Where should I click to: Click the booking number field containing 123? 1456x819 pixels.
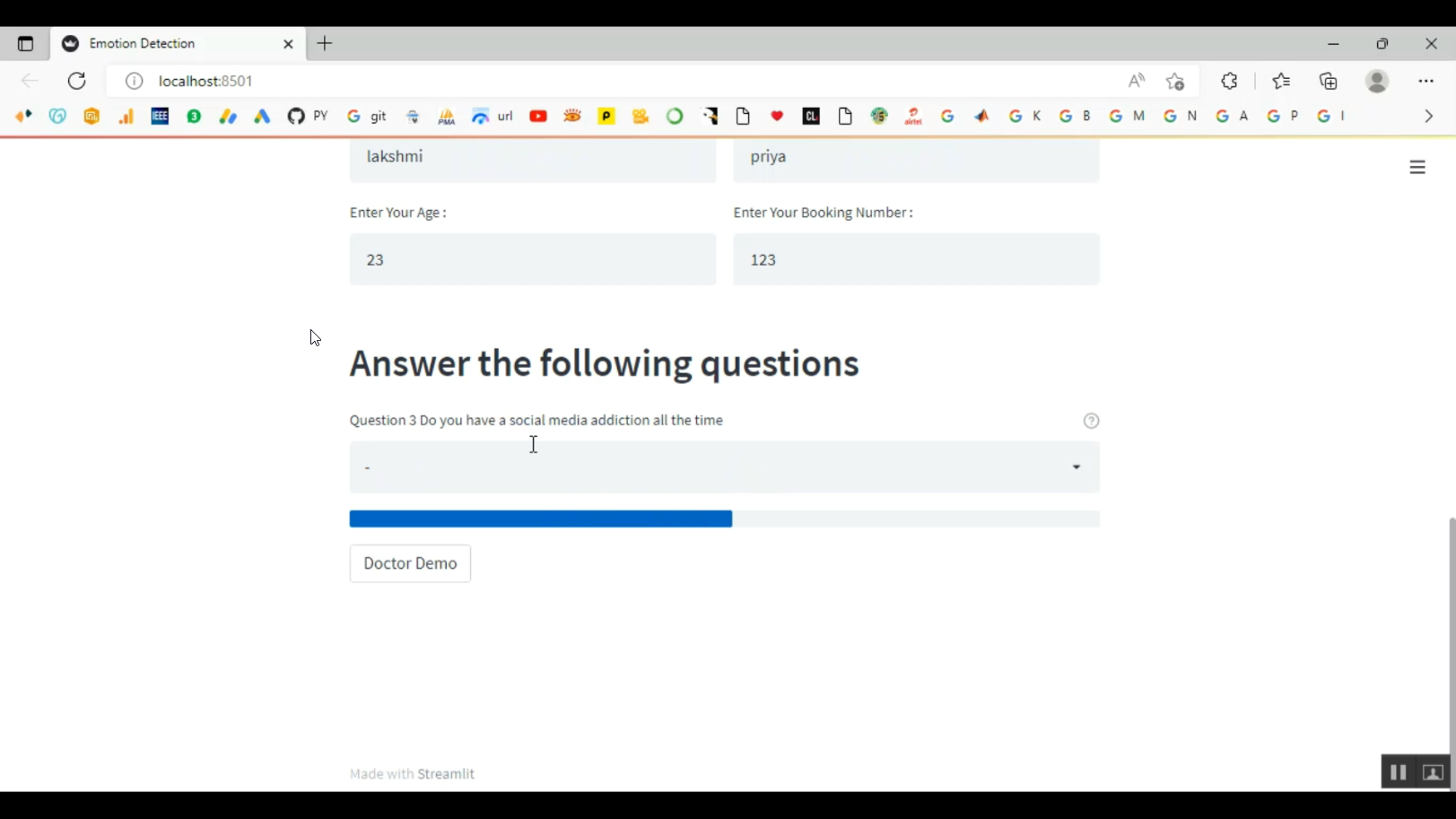coord(916,259)
